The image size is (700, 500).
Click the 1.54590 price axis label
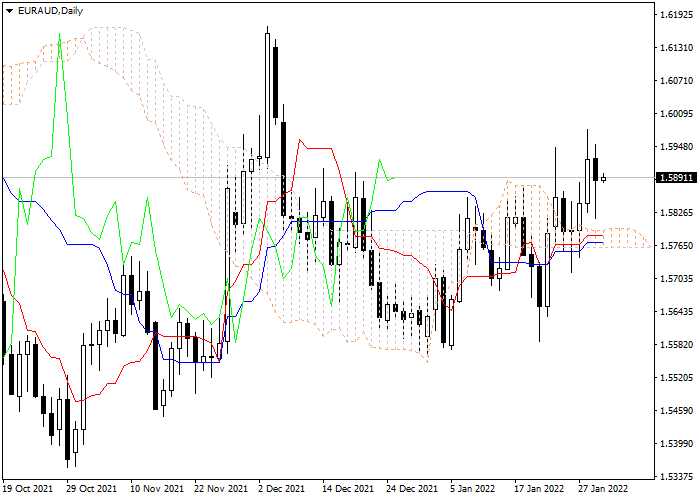676,411
